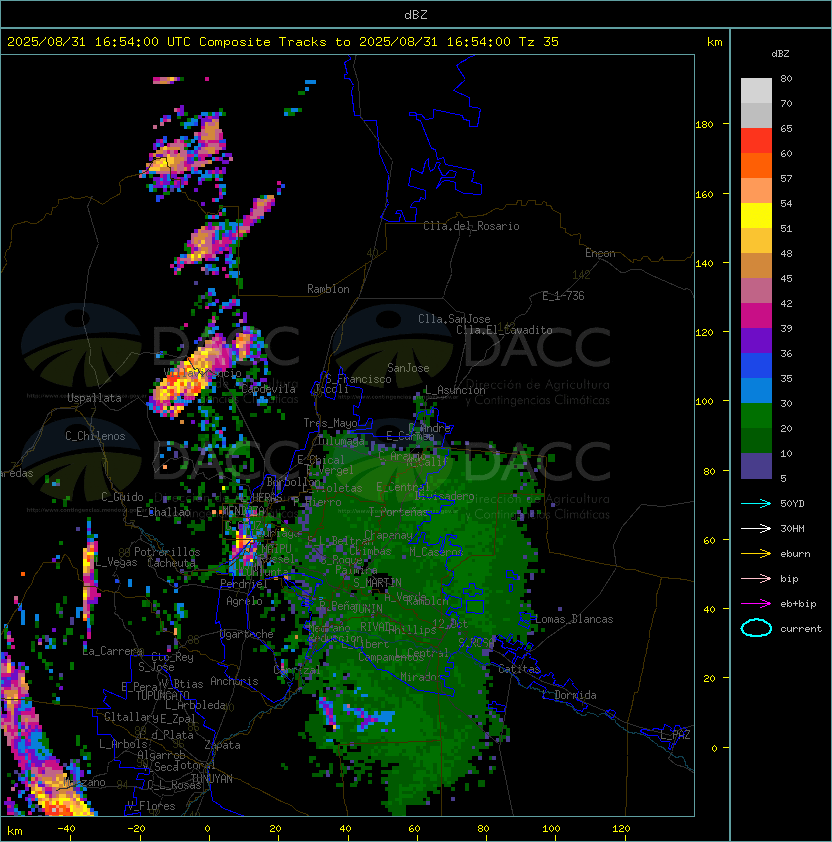Click the legend label 'eb+bip'

(x=798, y=604)
